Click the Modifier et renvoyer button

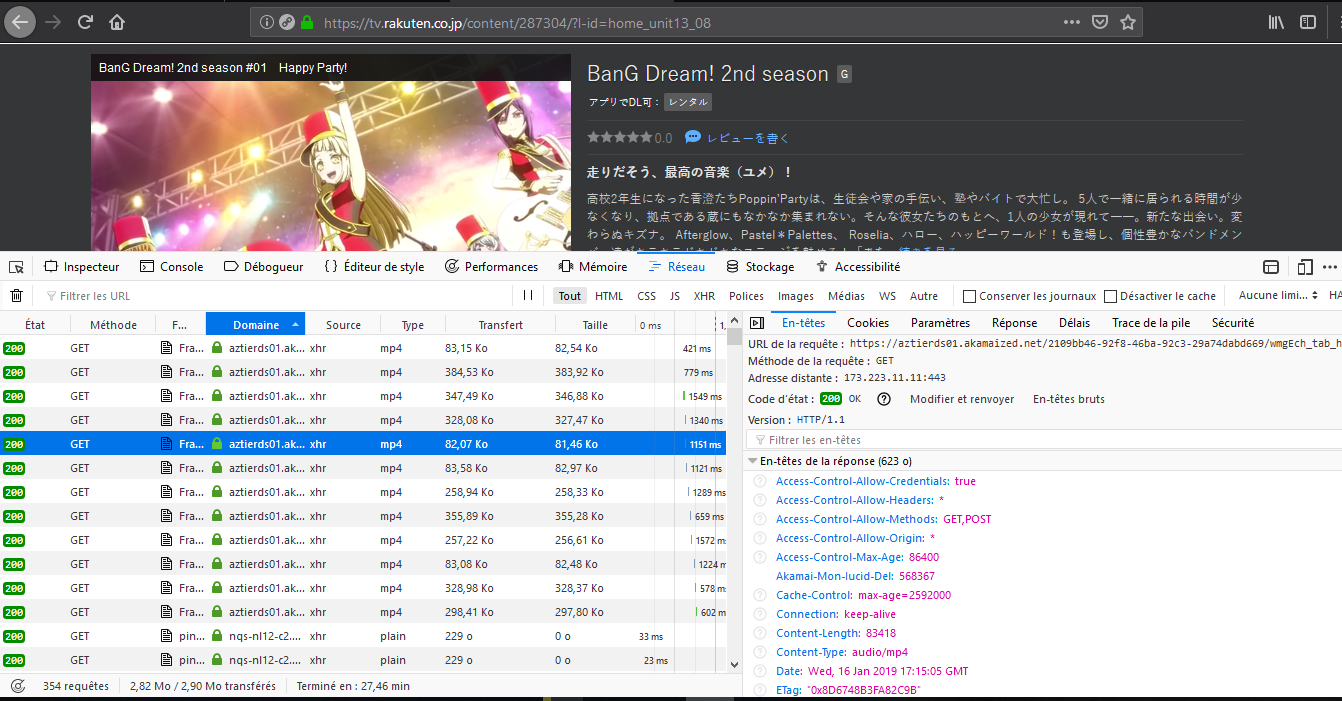point(962,399)
